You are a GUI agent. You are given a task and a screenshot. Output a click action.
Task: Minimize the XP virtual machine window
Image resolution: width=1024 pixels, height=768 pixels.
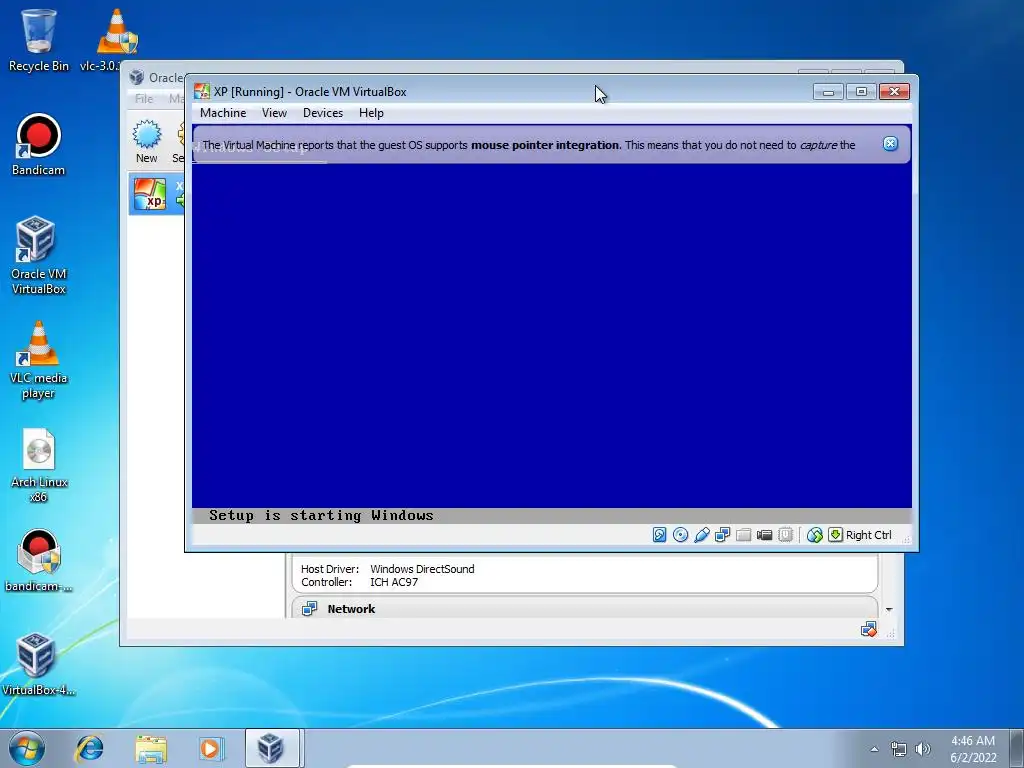pos(828,91)
